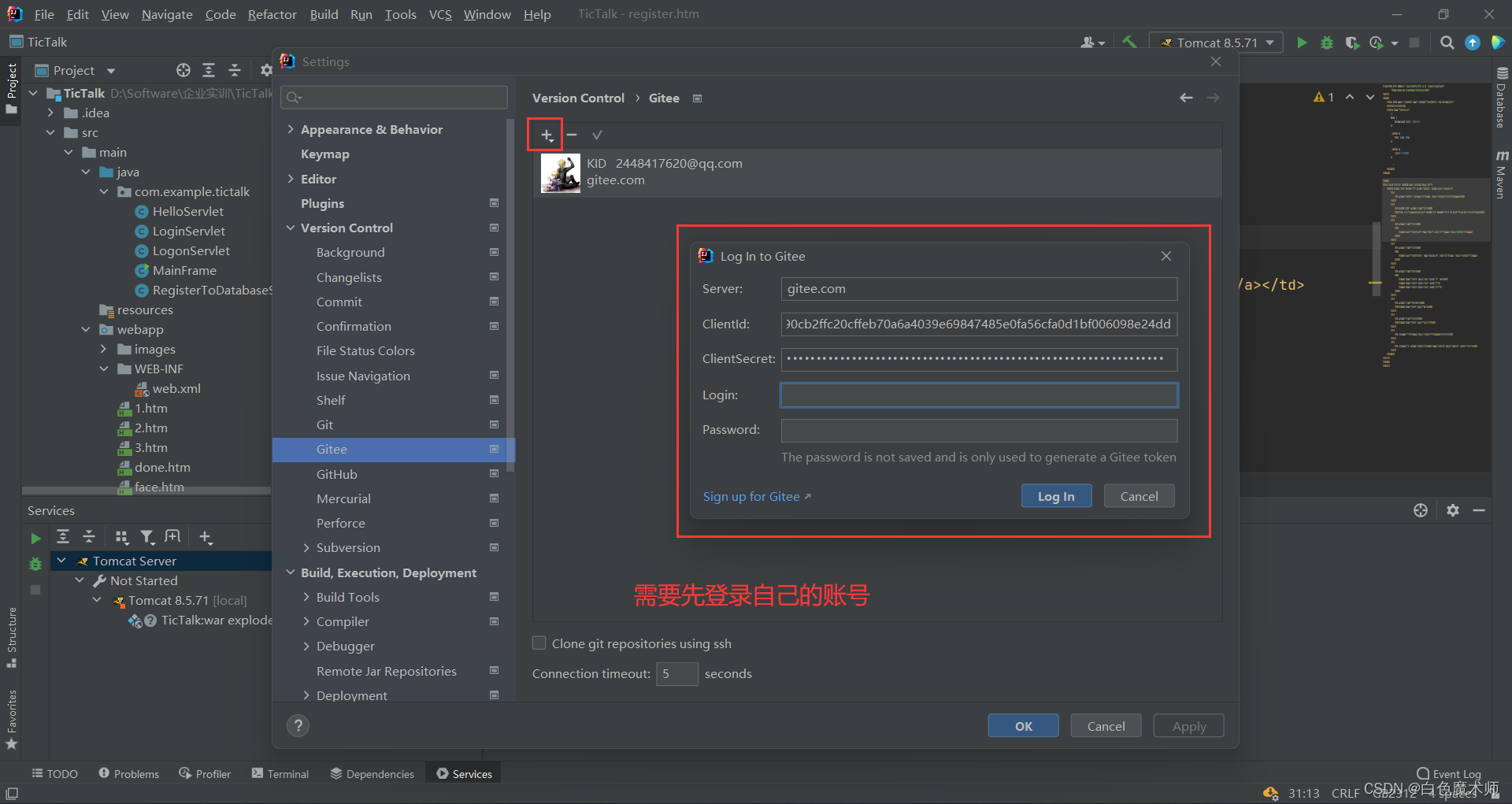Viewport: 1512px width, 804px height.
Task: Open the Maven tool window sidebar
Action: [1502, 175]
